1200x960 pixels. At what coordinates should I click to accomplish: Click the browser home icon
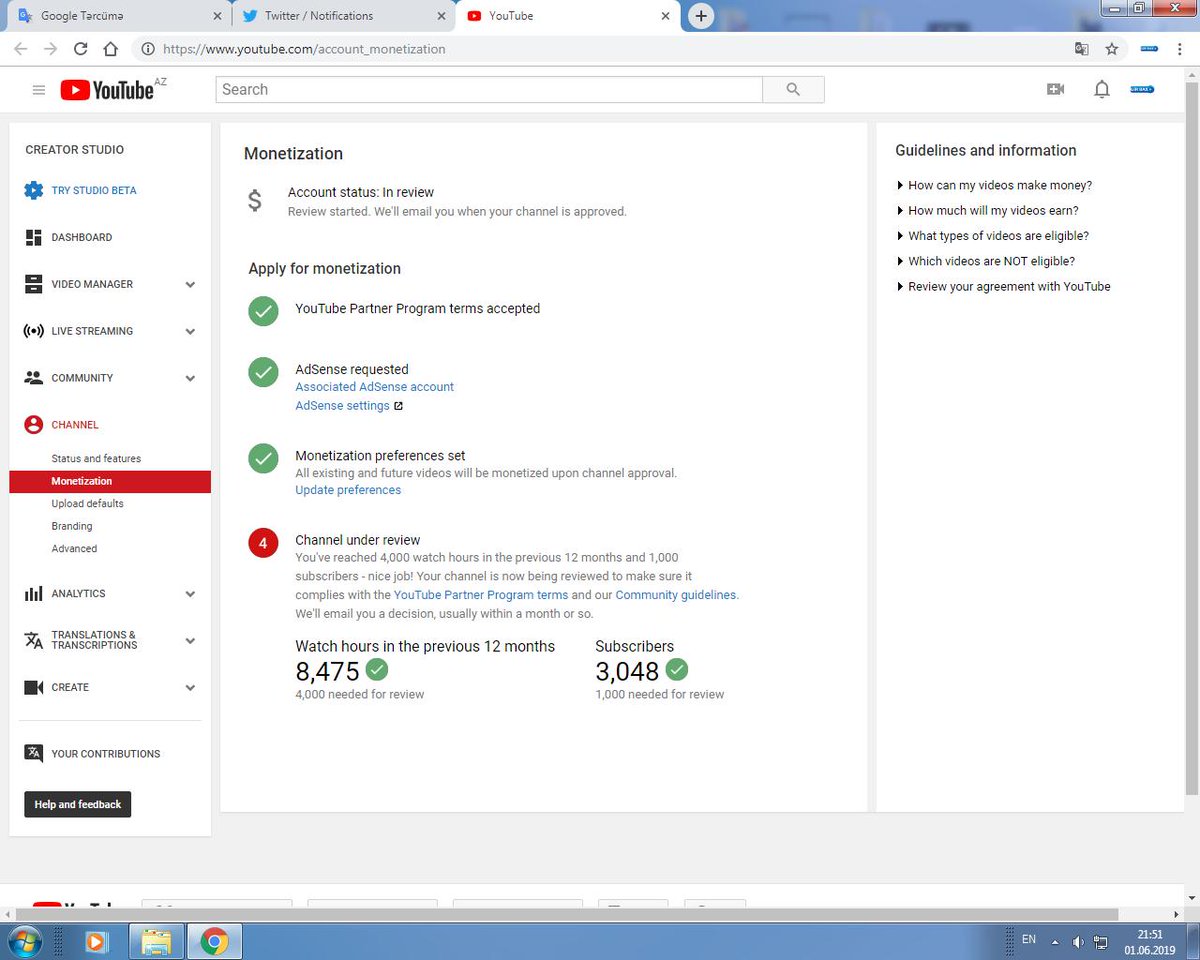point(111,48)
